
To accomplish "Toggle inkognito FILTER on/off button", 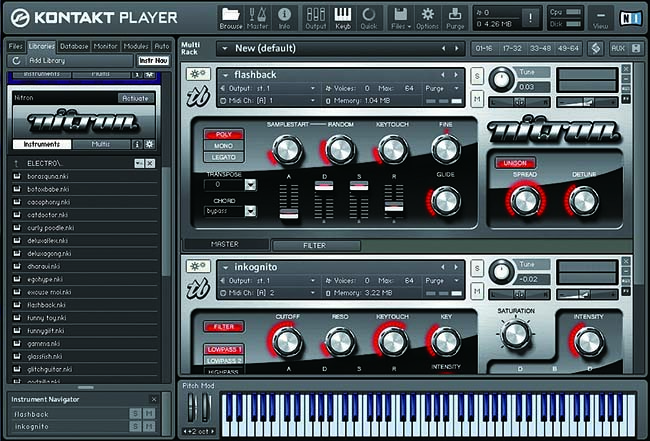I will coord(223,327).
